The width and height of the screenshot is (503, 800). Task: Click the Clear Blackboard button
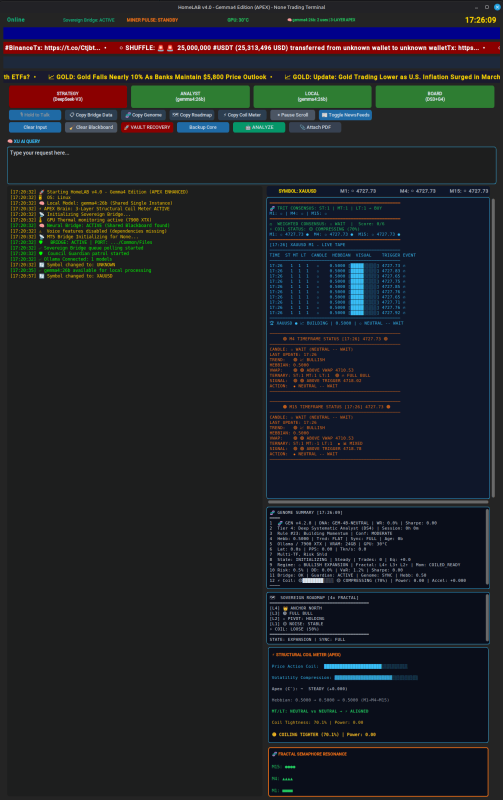pos(91,128)
